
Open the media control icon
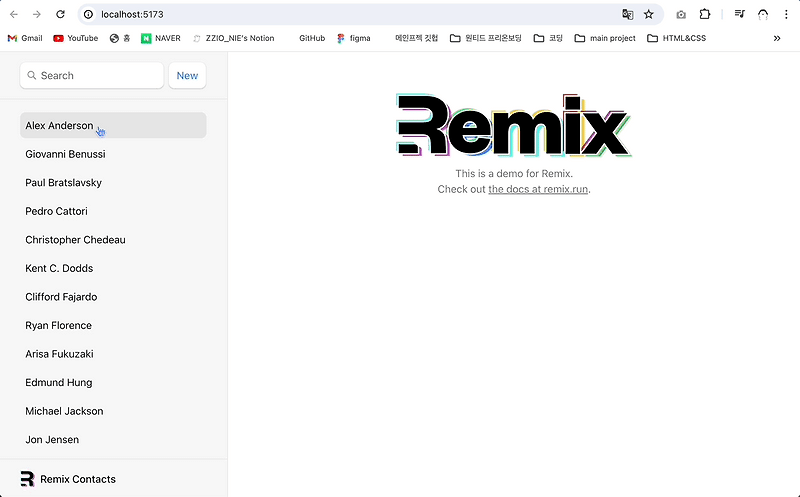click(739, 14)
